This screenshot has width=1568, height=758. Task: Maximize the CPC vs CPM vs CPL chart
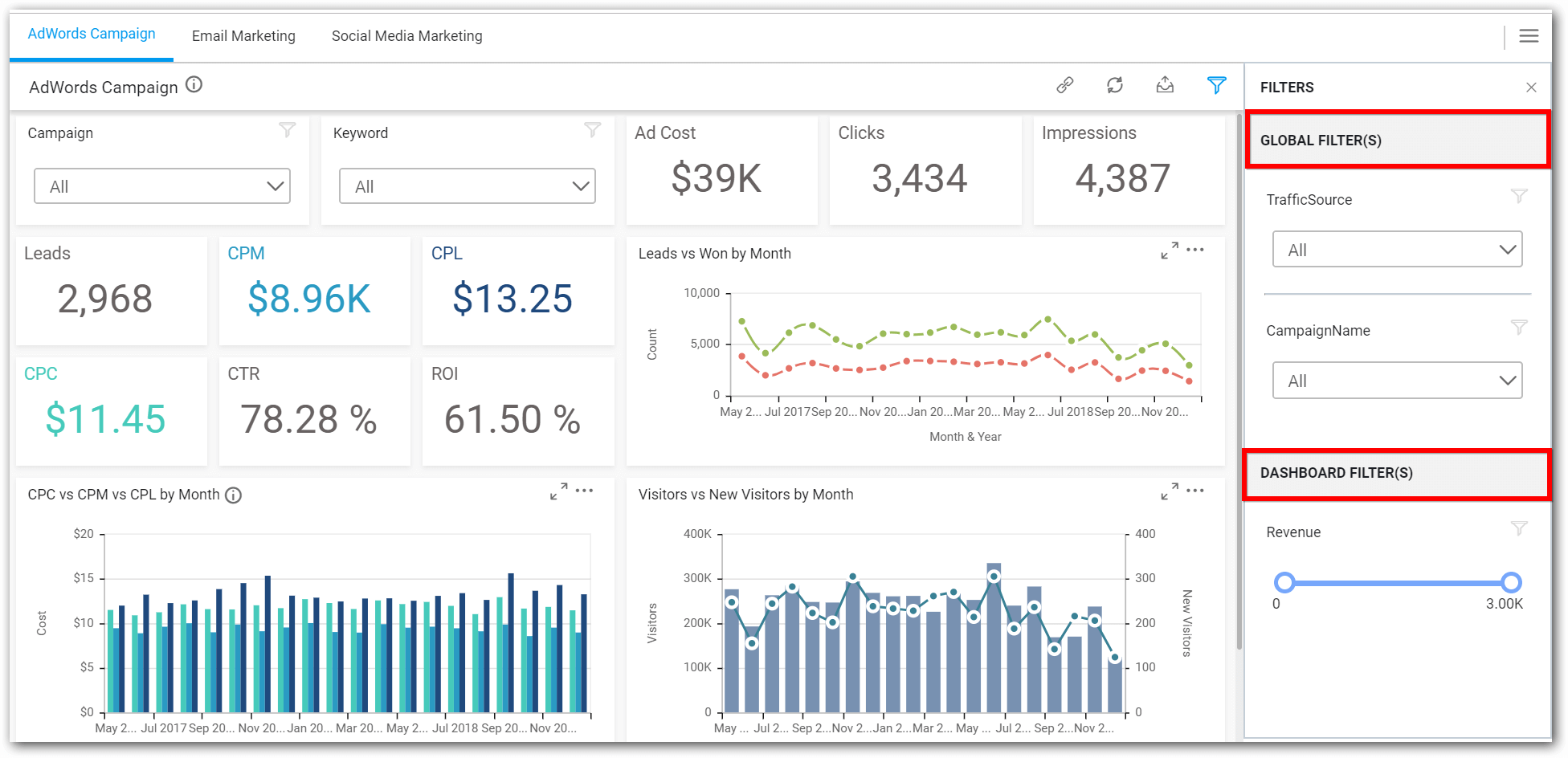click(559, 491)
